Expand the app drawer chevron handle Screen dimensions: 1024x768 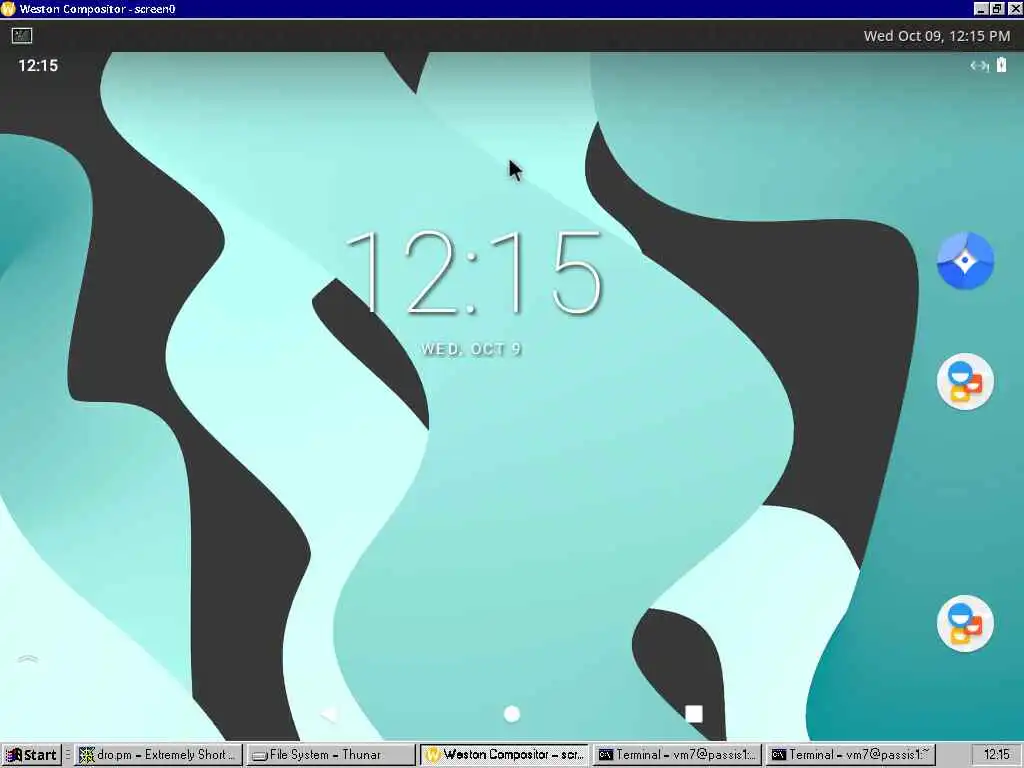[28, 658]
